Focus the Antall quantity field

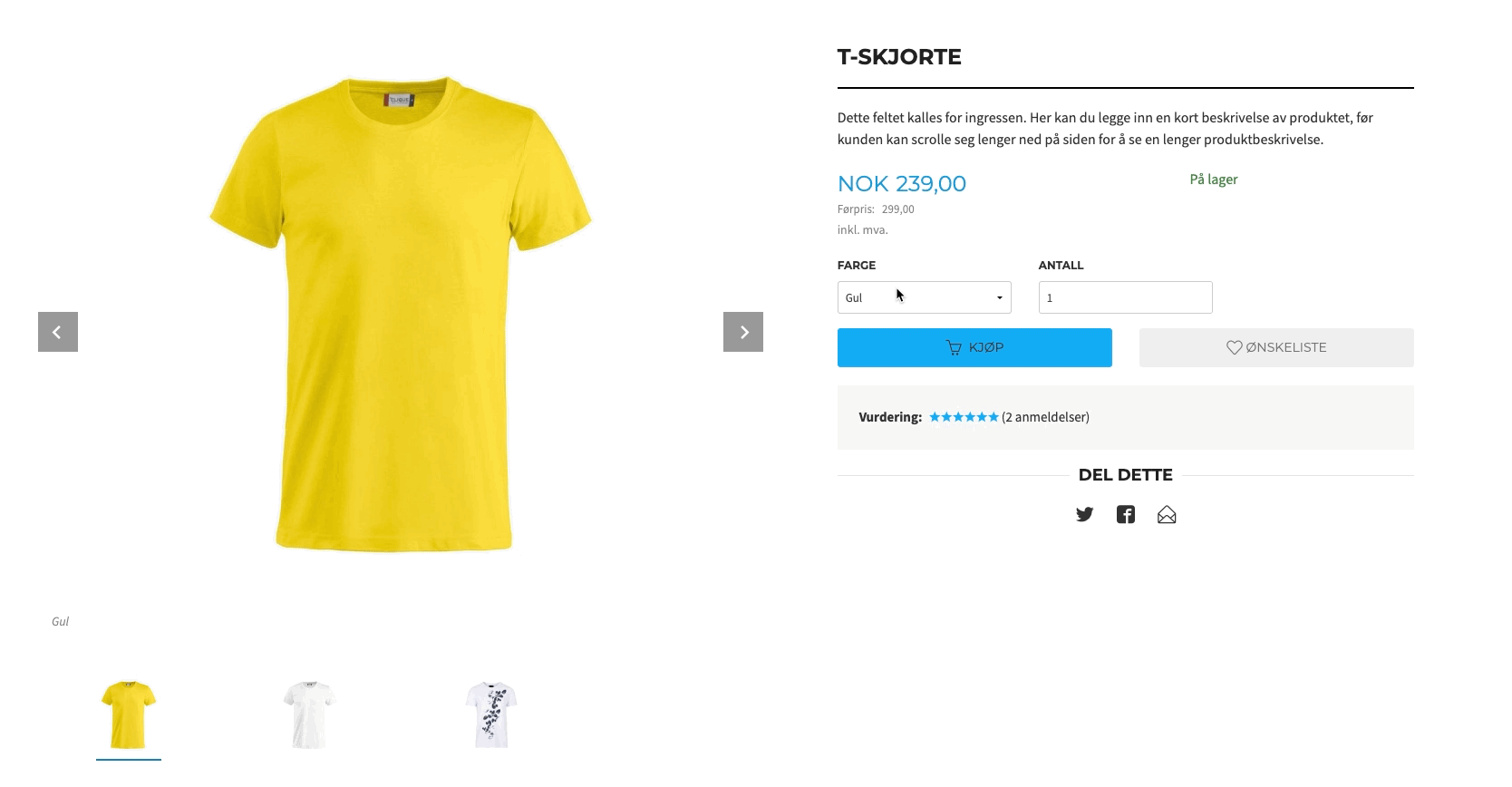tap(1125, 297)
